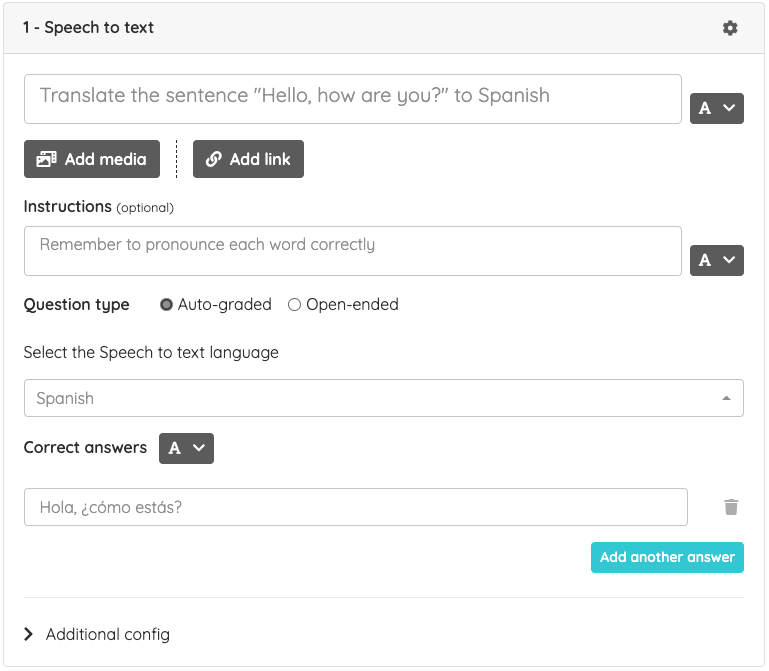Click the Add media button

(x=92, y=159)
